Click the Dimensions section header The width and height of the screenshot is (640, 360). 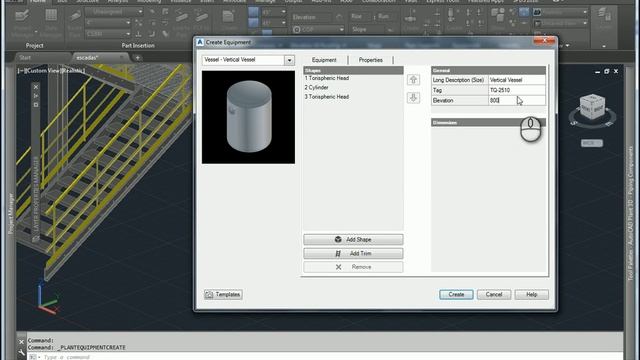(x=488, y=122)
